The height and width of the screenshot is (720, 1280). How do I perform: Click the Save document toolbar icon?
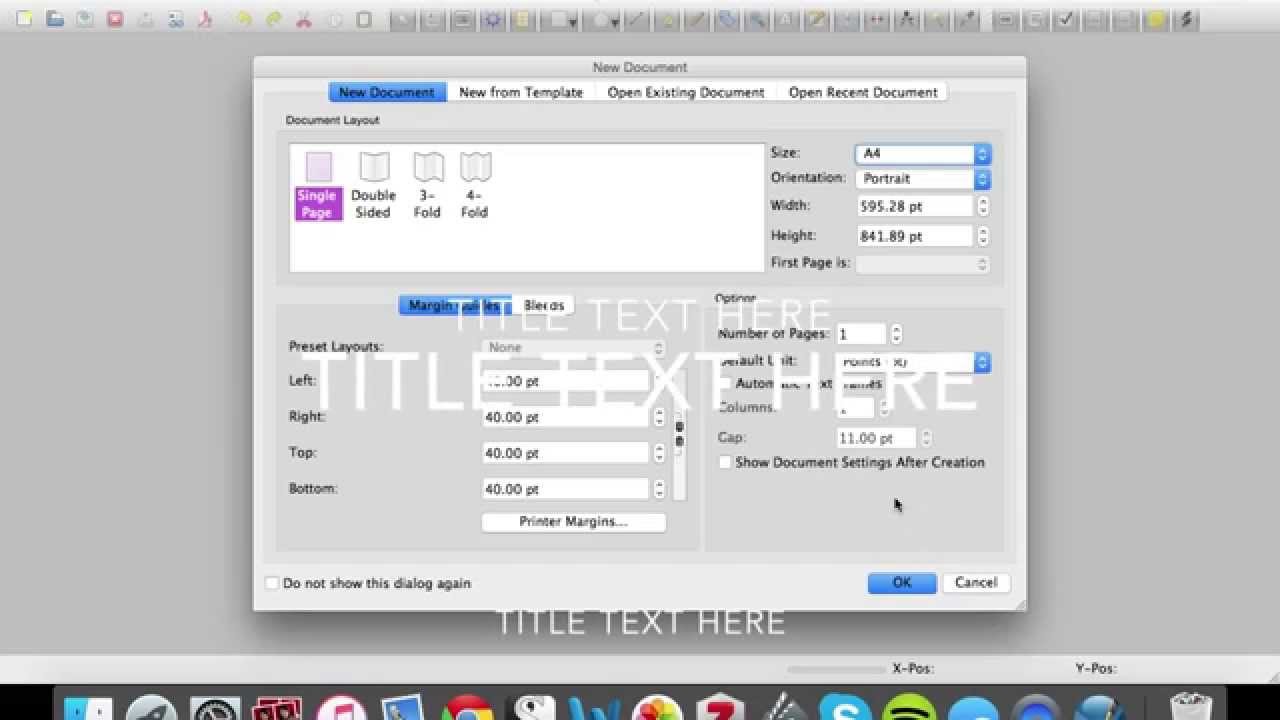tap(85, 19)
